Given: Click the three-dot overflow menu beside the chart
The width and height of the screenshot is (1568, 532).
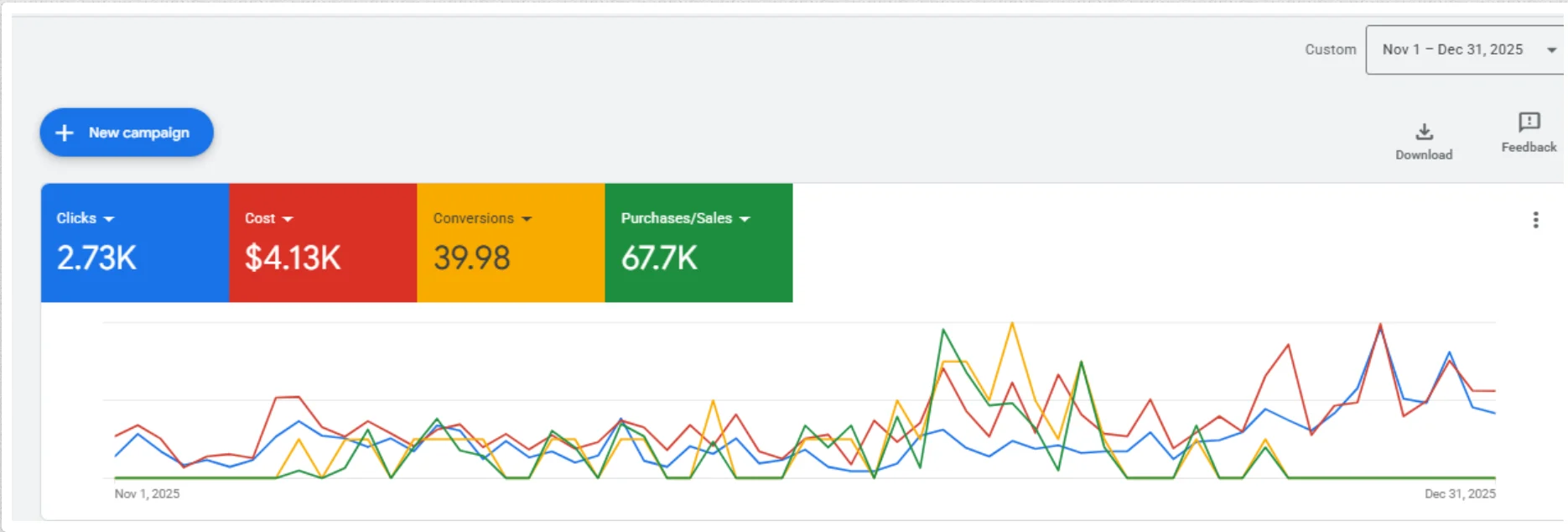Looking at the screenshot, I should 1537,220.
